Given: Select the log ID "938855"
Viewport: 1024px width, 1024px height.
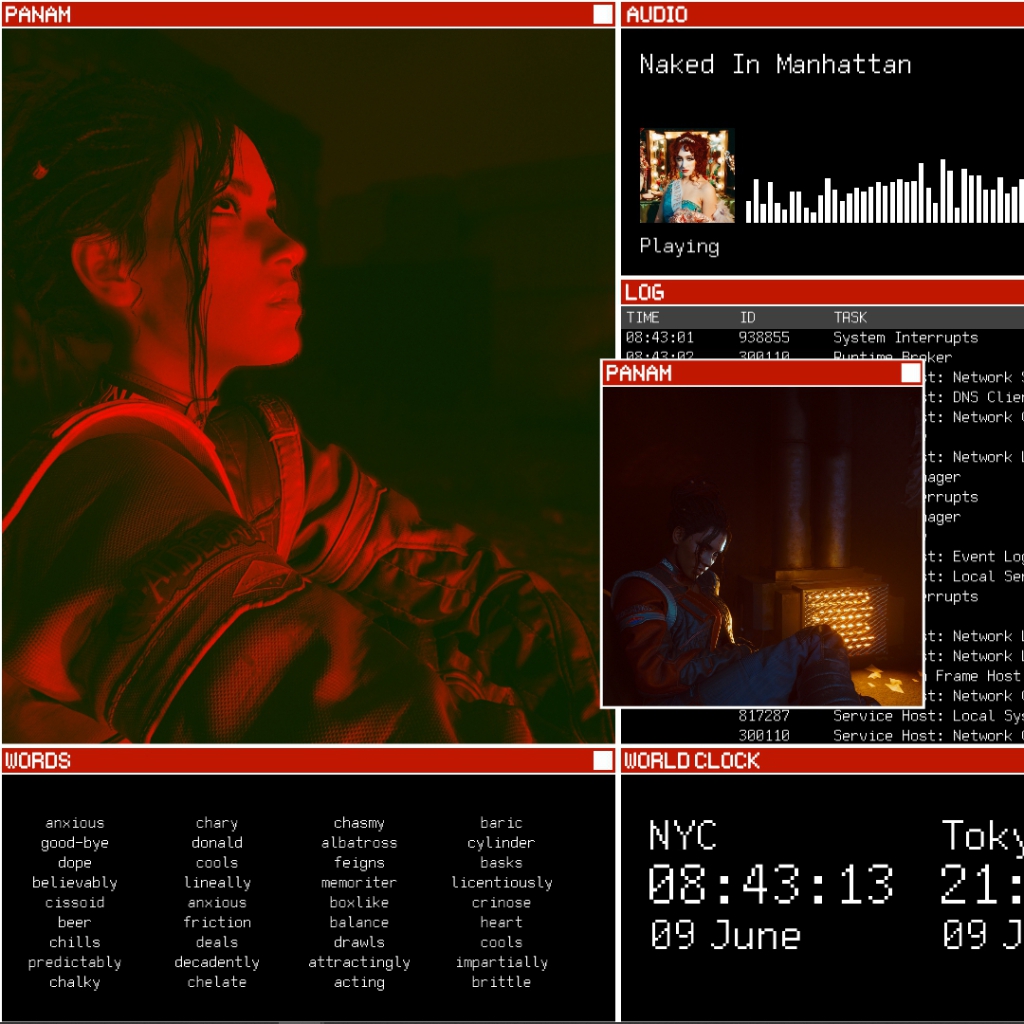Looking at the screenshot, I should [x=764, y=338].
